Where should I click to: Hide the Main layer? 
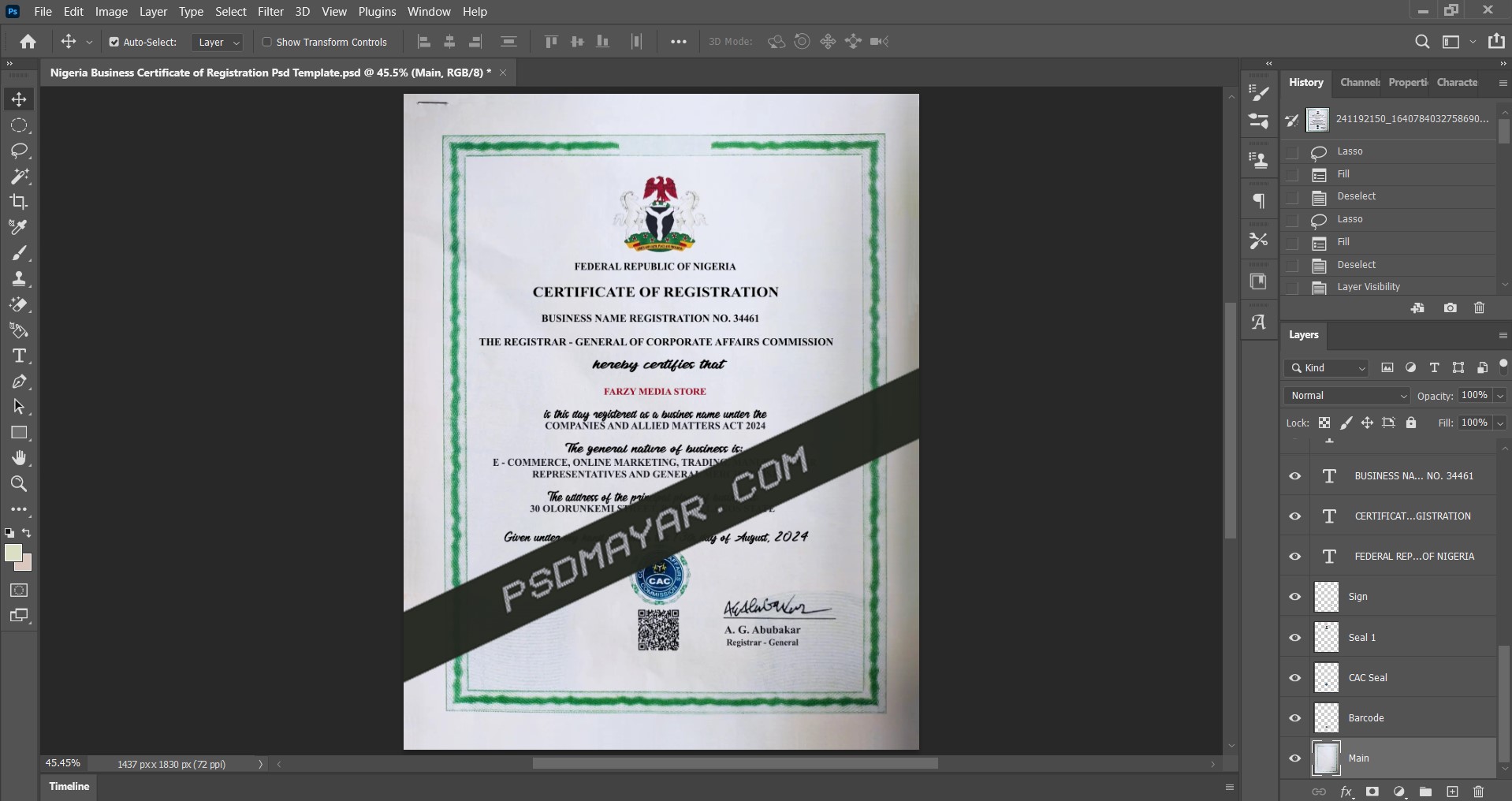pos(1294,758)
